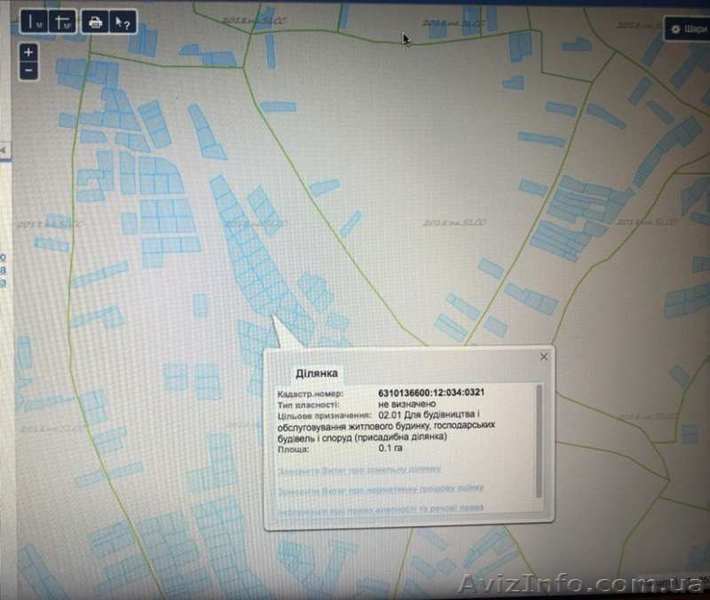Screen dimensions: 710x600
Task: Open the Шари layers panel
Action: pyautogui.click(x=687, y=29)
